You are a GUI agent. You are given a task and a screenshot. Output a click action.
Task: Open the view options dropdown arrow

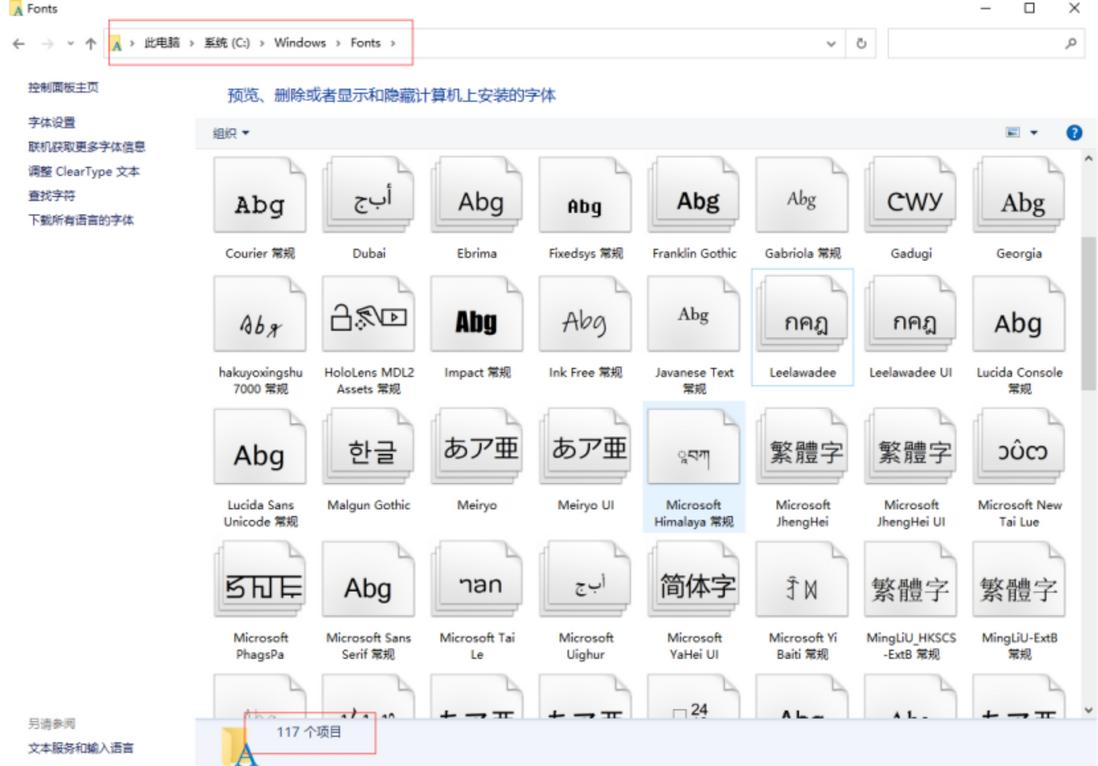pyautogui.click(x=1034, y=132)
